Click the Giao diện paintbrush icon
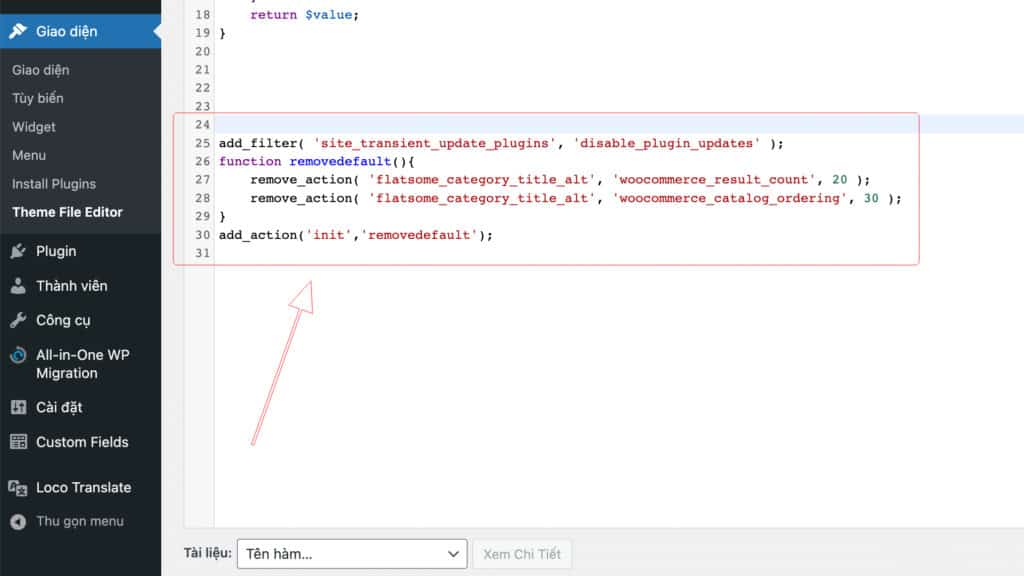Viewport: 1024px width, 576px height. pos(18,31)
